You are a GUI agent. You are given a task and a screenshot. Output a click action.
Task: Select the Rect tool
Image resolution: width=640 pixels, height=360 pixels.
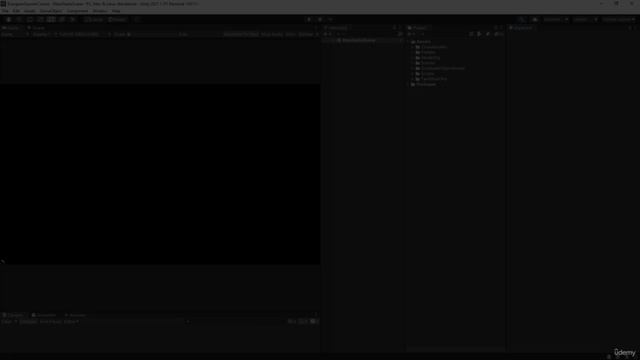pos(51,20)
